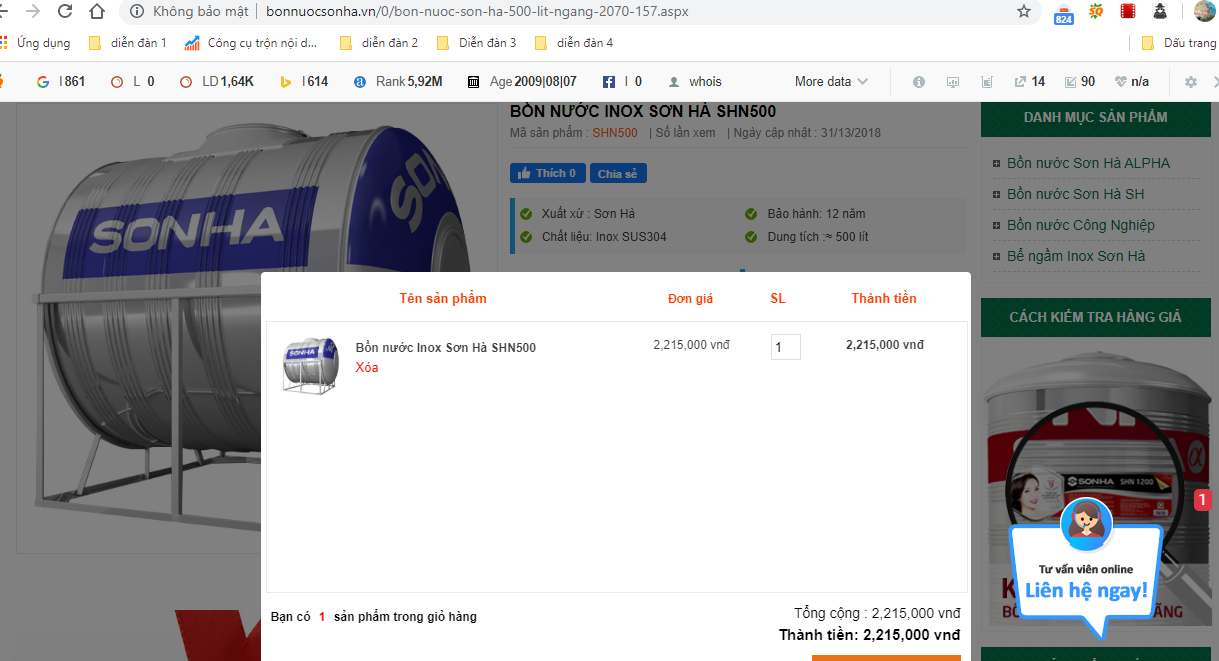Click the 'DANH MỤC SẢN PHẨM' sidebar heading
Screen dimensions: 1219x661
coord(1095,117)
